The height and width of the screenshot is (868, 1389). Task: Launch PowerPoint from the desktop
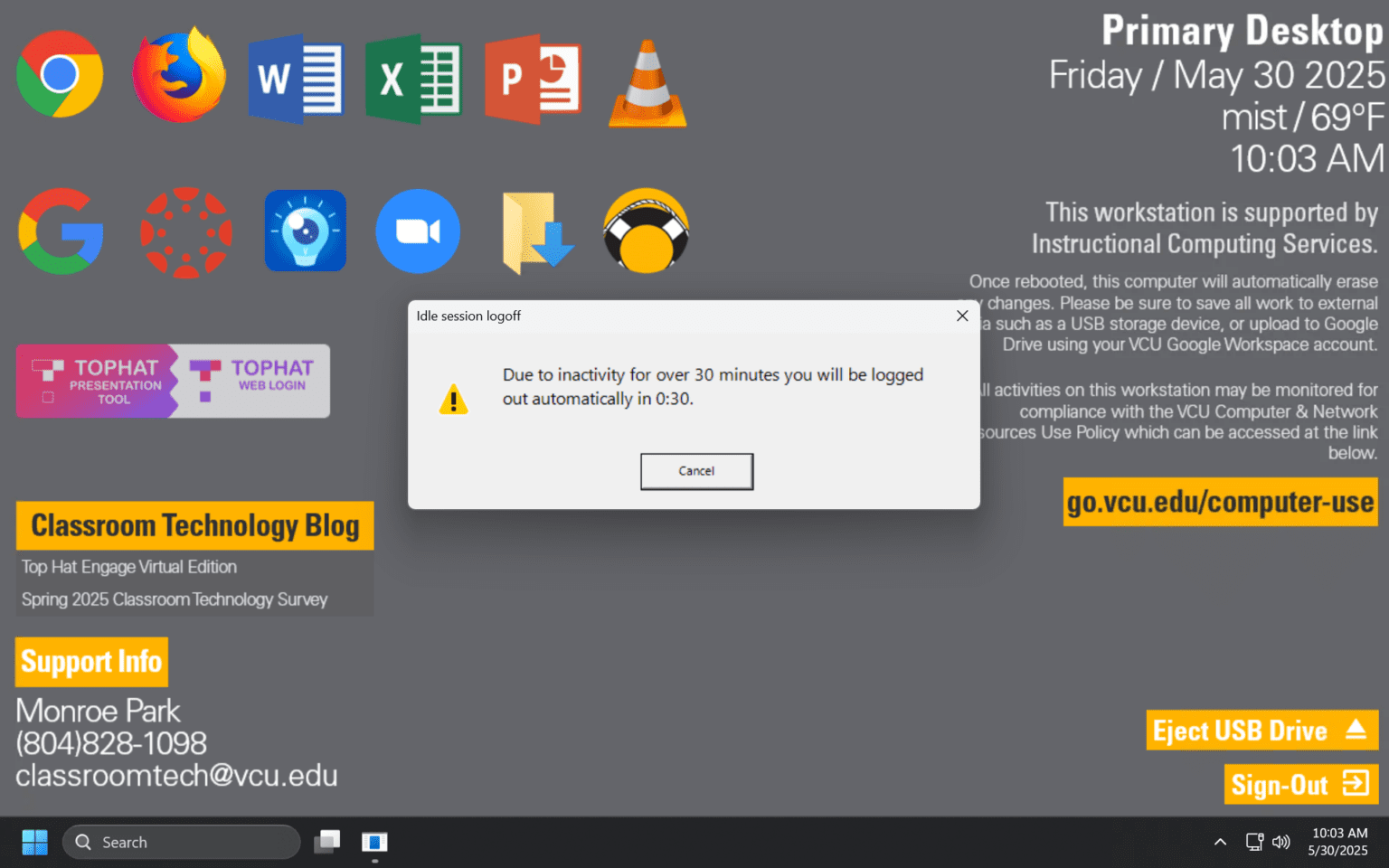[x=533, y=79]
